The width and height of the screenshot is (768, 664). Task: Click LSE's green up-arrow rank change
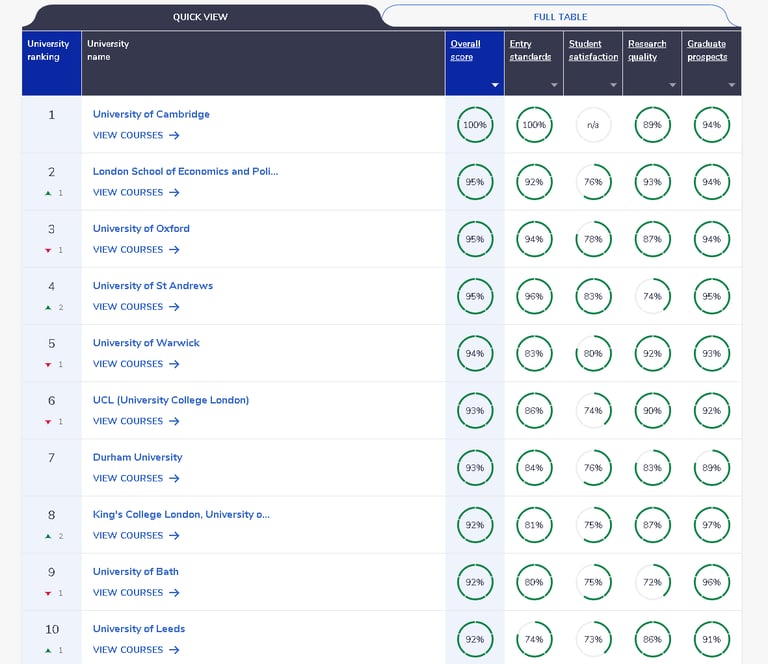48,193
